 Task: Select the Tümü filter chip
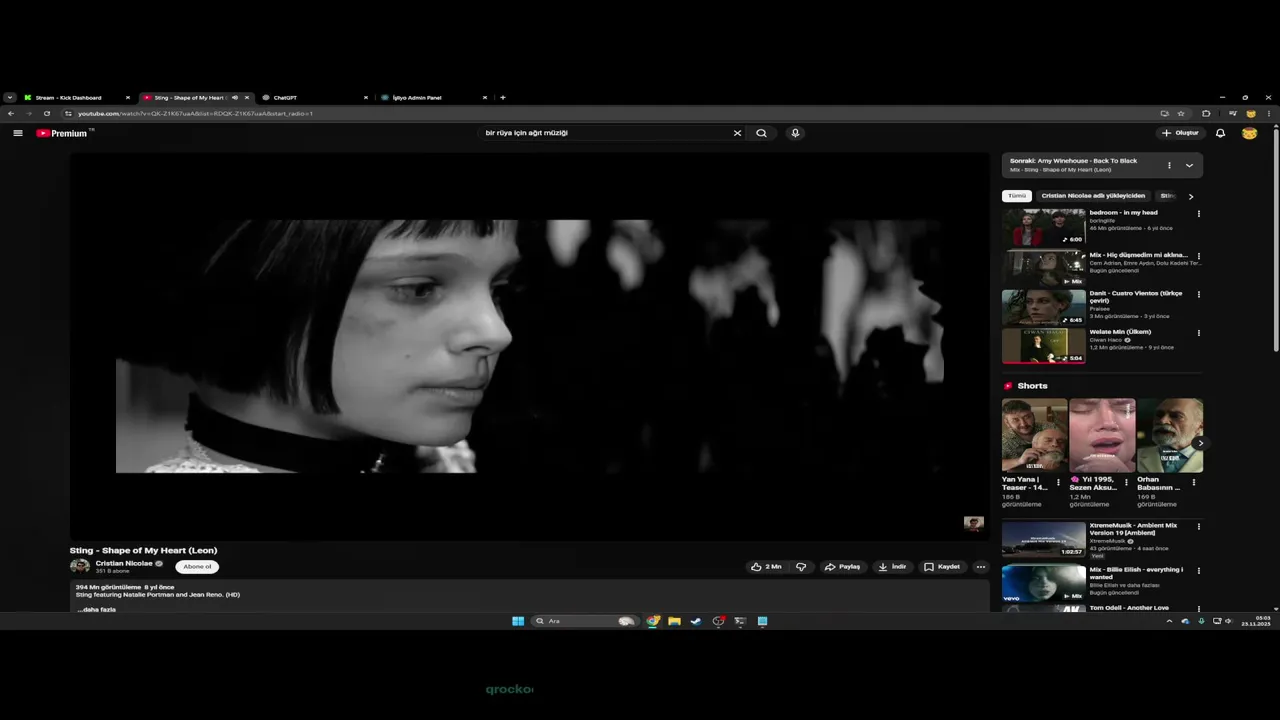pos(1017,196)
